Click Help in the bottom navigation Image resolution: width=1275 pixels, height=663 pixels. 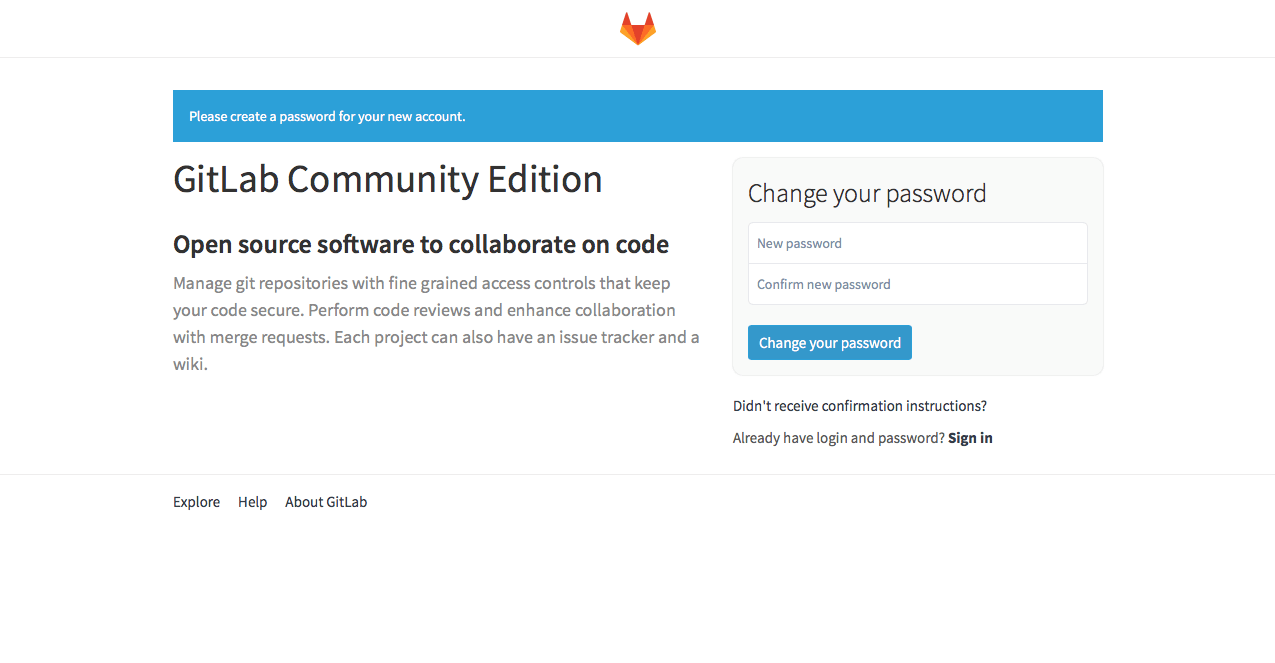252,501
